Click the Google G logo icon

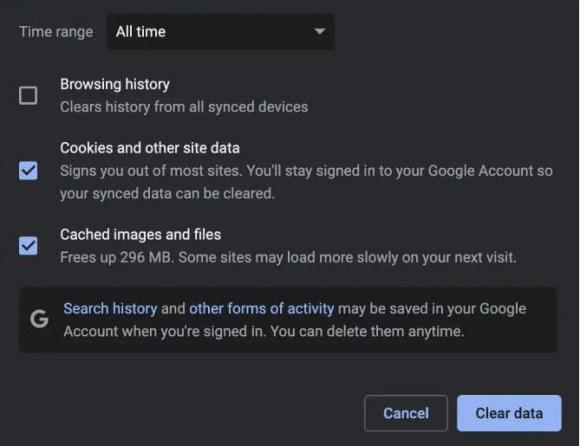tap(39, 319)
